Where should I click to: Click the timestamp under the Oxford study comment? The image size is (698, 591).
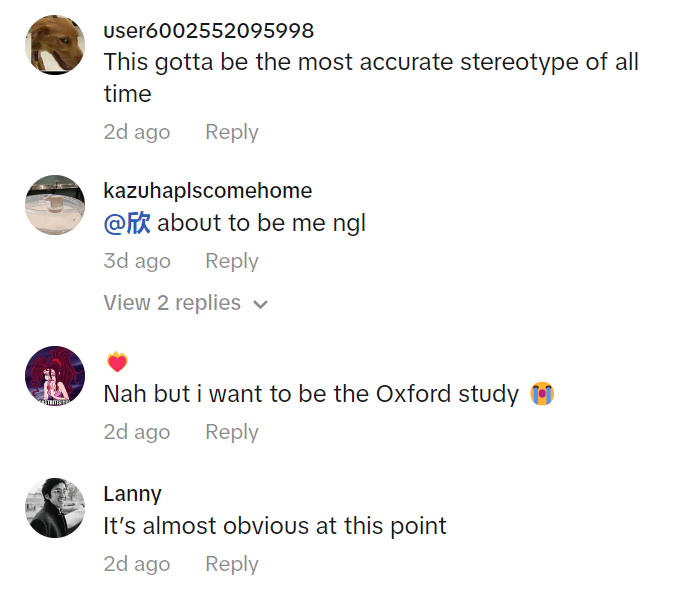tap(136, 432)
